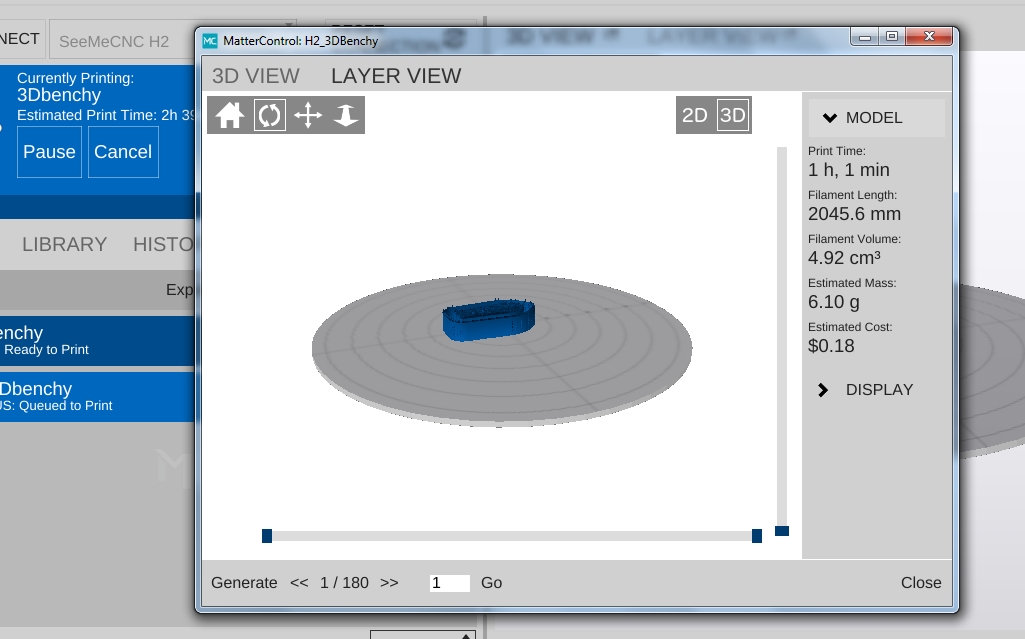This screenshot has width=1025, height=639.
Task: Switch layer view to 2D mode
Action: click(x=694, y=115)
